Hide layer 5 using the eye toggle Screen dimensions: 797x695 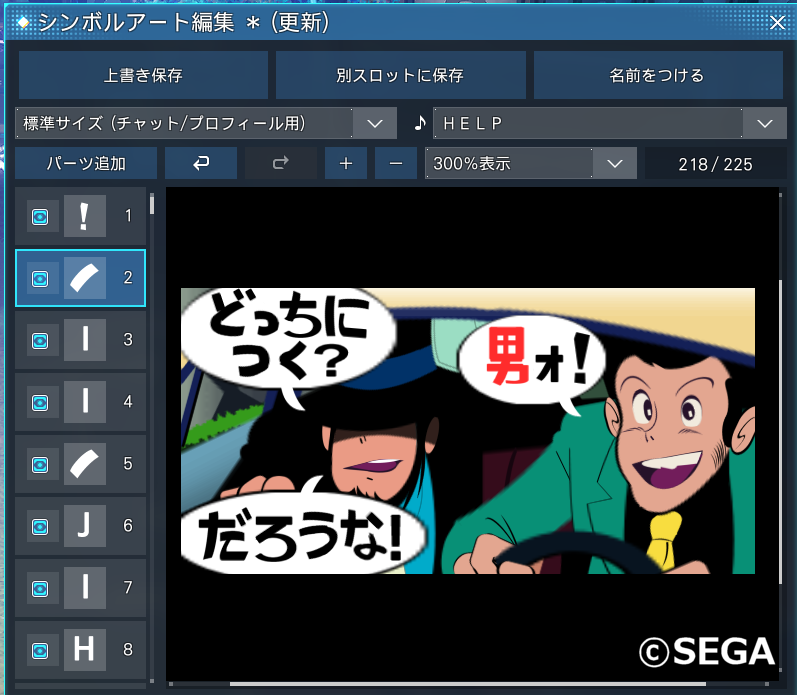click(41, 465)
